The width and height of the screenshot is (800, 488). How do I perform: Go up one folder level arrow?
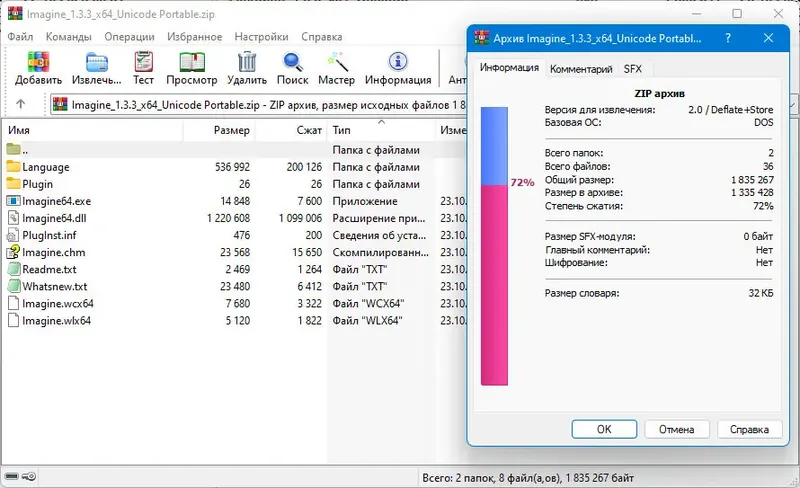point(20,104)
